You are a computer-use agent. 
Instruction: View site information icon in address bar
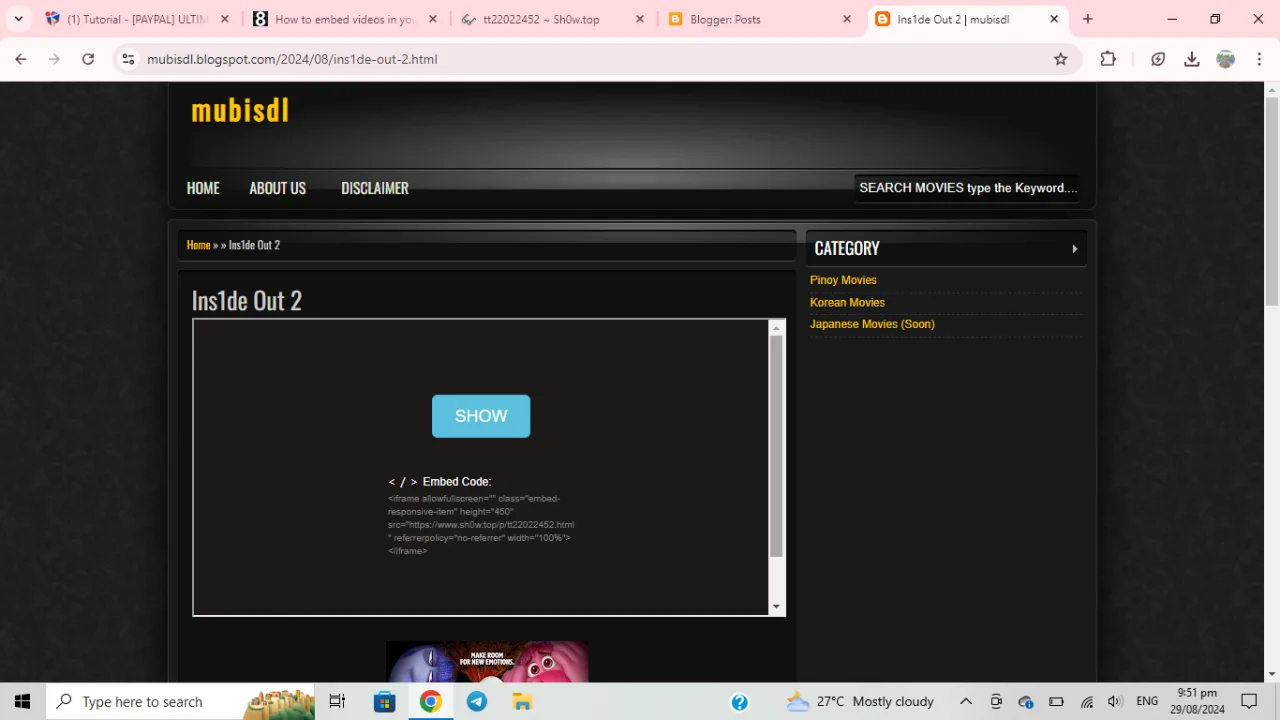pyautogui.click(x=128, y=59)
